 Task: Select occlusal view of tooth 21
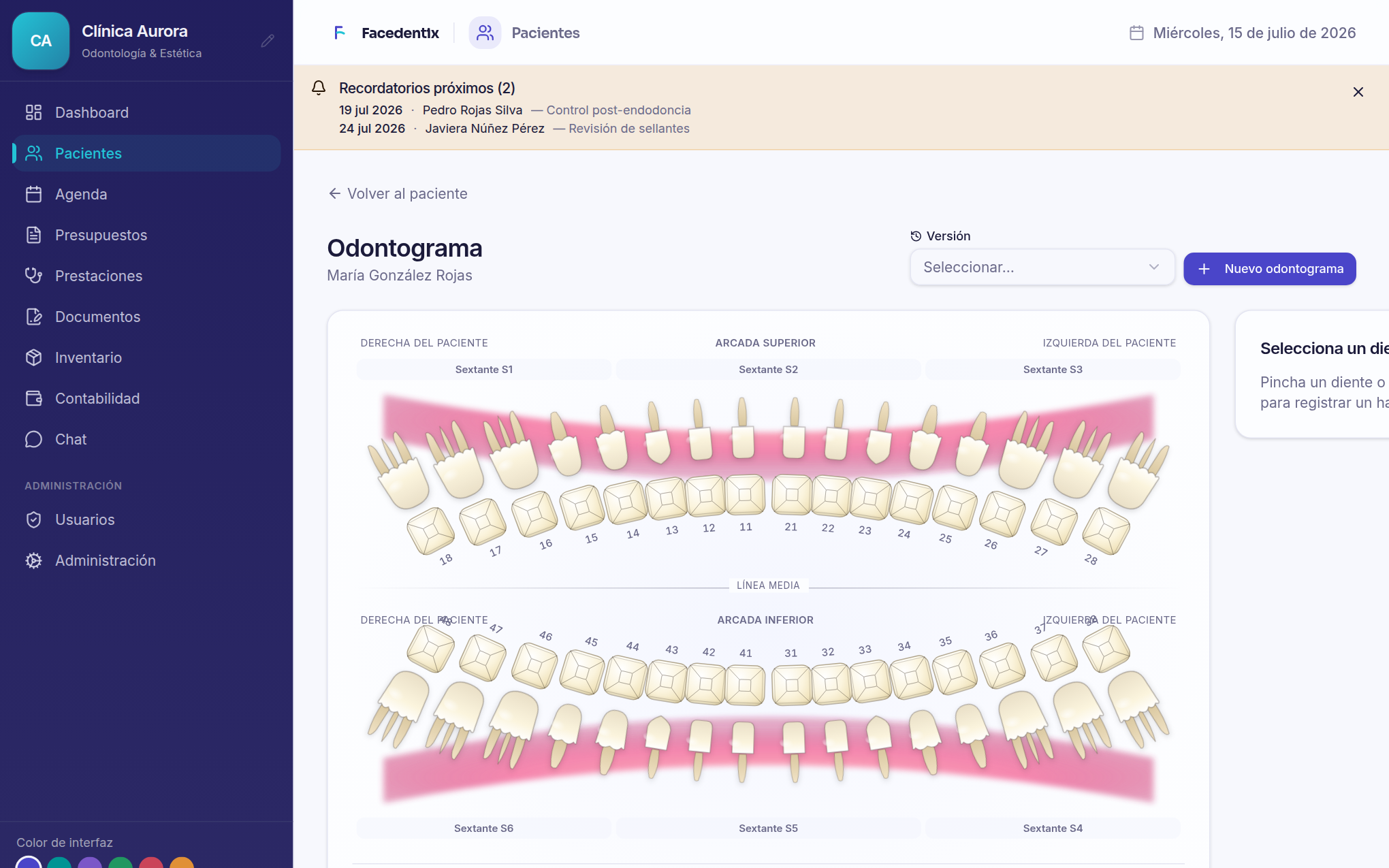[791, 495]
